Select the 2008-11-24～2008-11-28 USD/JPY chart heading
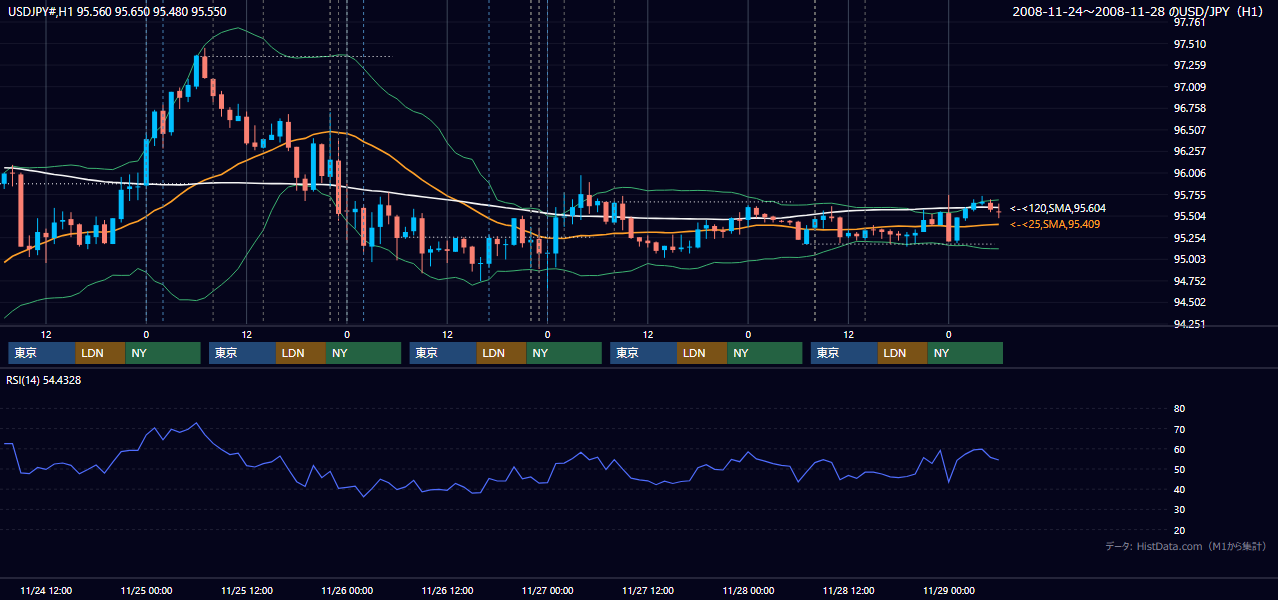 tap(1139, 11)
